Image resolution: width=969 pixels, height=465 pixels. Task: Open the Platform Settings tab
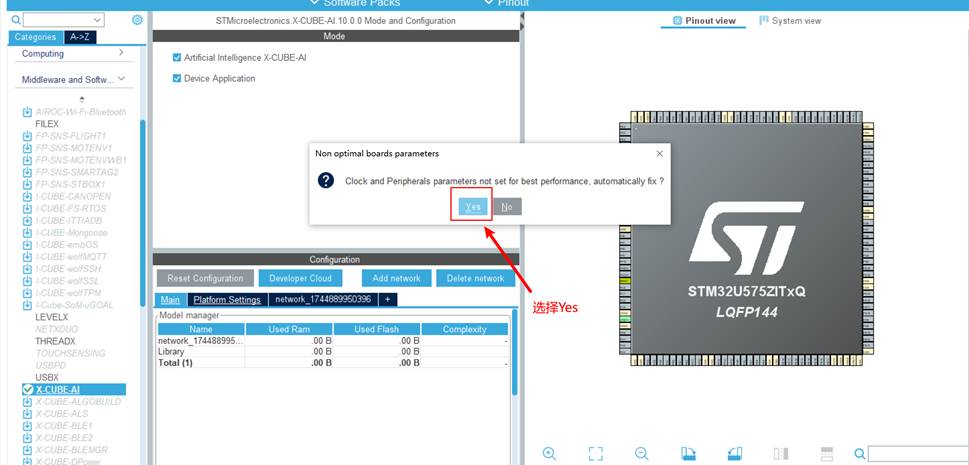(227, 299)
